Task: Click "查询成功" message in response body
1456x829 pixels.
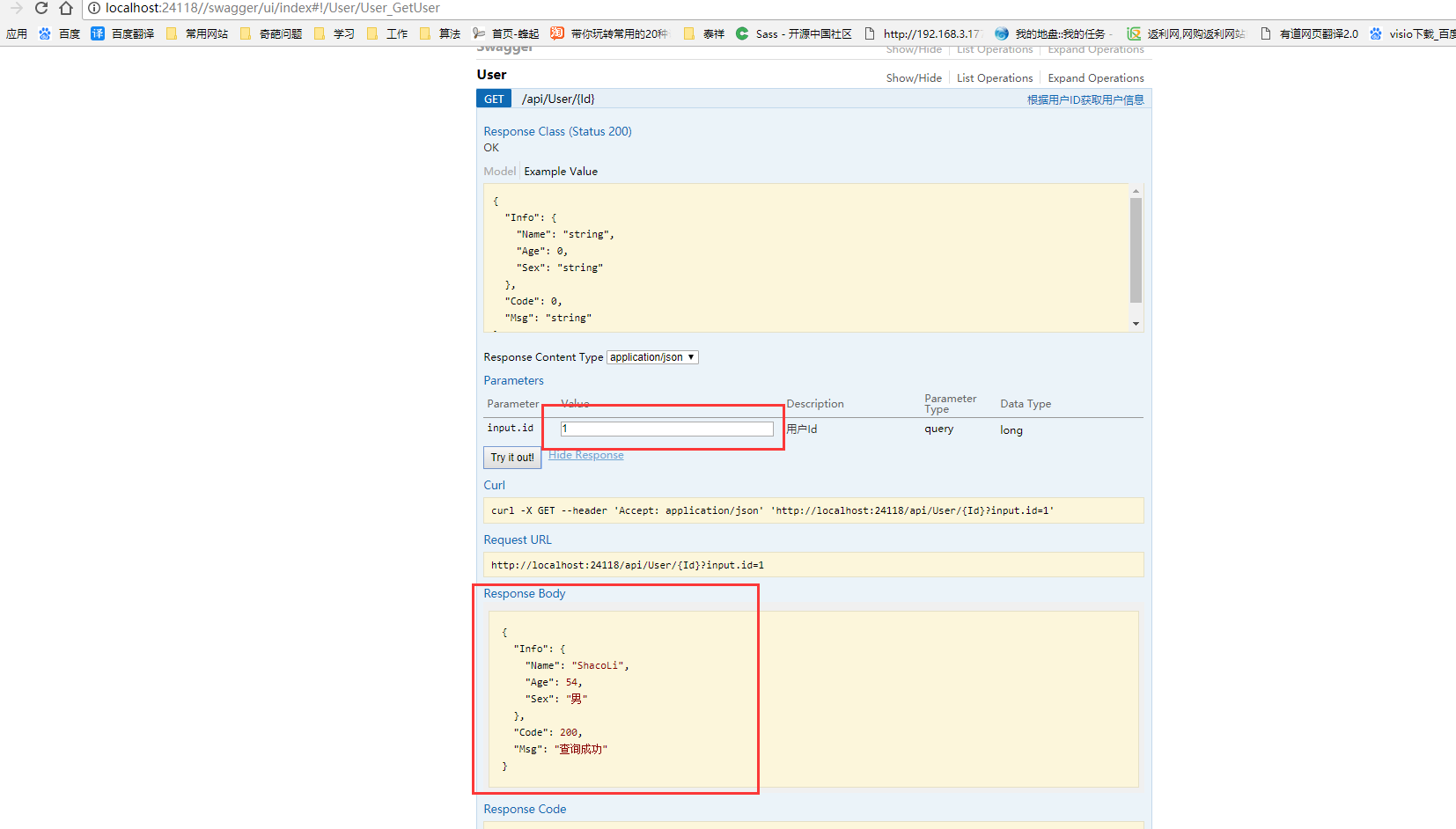Action: pyautogui.click(x=581, y=750)
